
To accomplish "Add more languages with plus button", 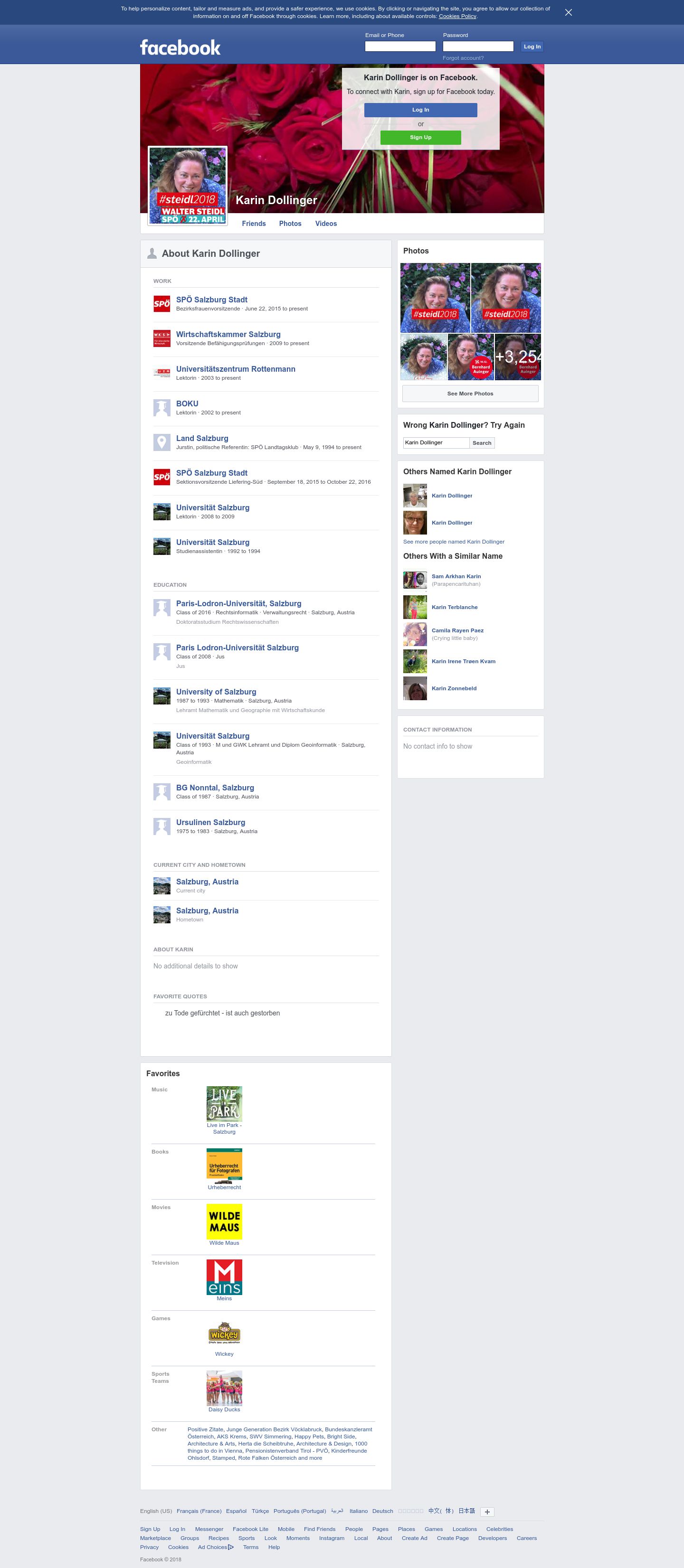I will click(x=487, y=1512).
